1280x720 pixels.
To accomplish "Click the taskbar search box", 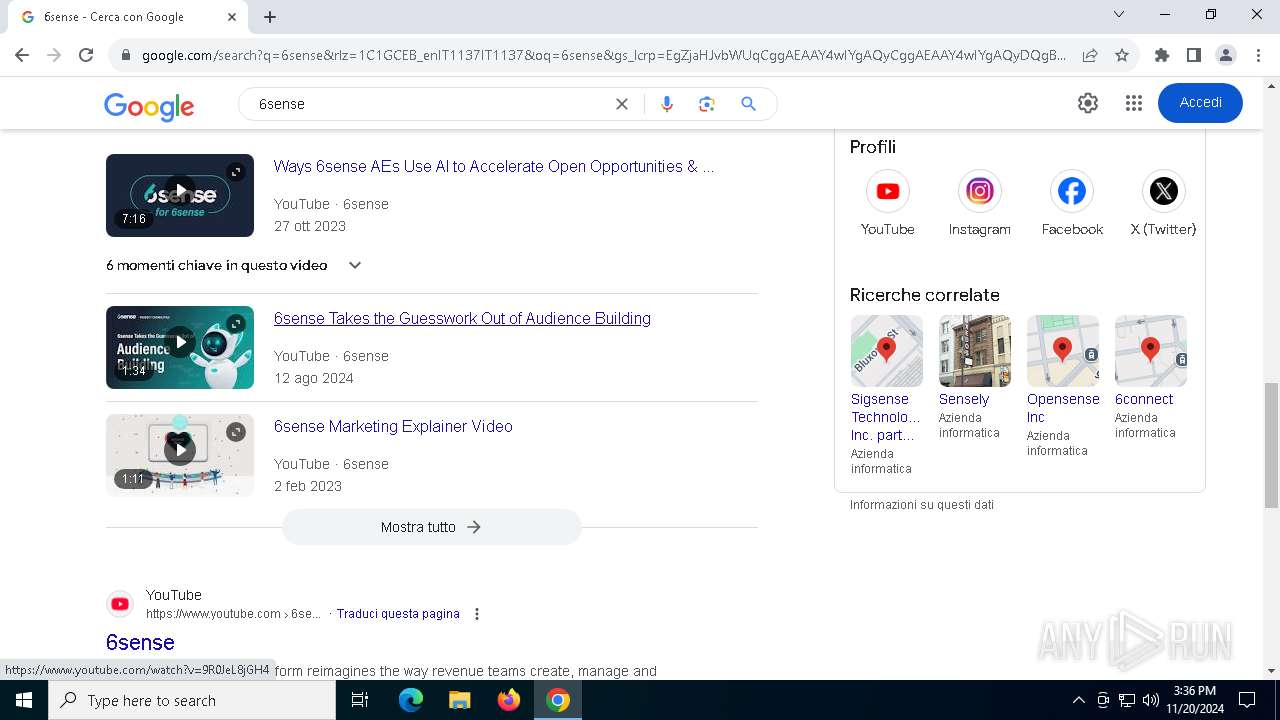I will [x=192, y=700].
